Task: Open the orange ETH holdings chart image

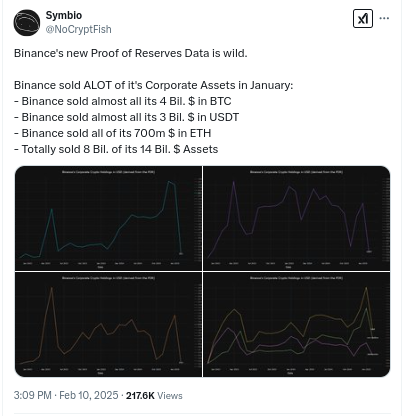Action: tap(108, 325)
